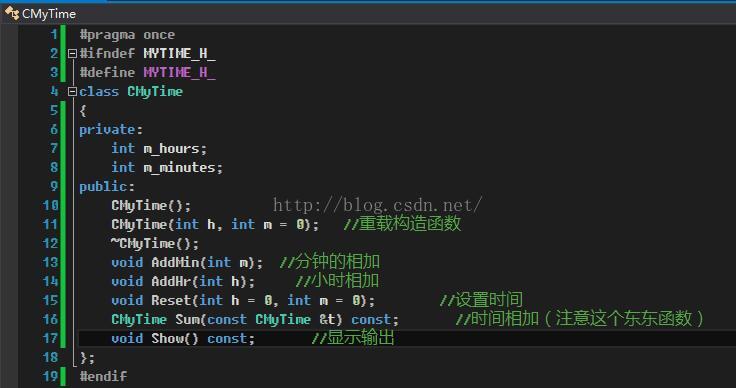Click line number 17 in the gutter
This screenshot has width=736, height=388.
(50, 338)
